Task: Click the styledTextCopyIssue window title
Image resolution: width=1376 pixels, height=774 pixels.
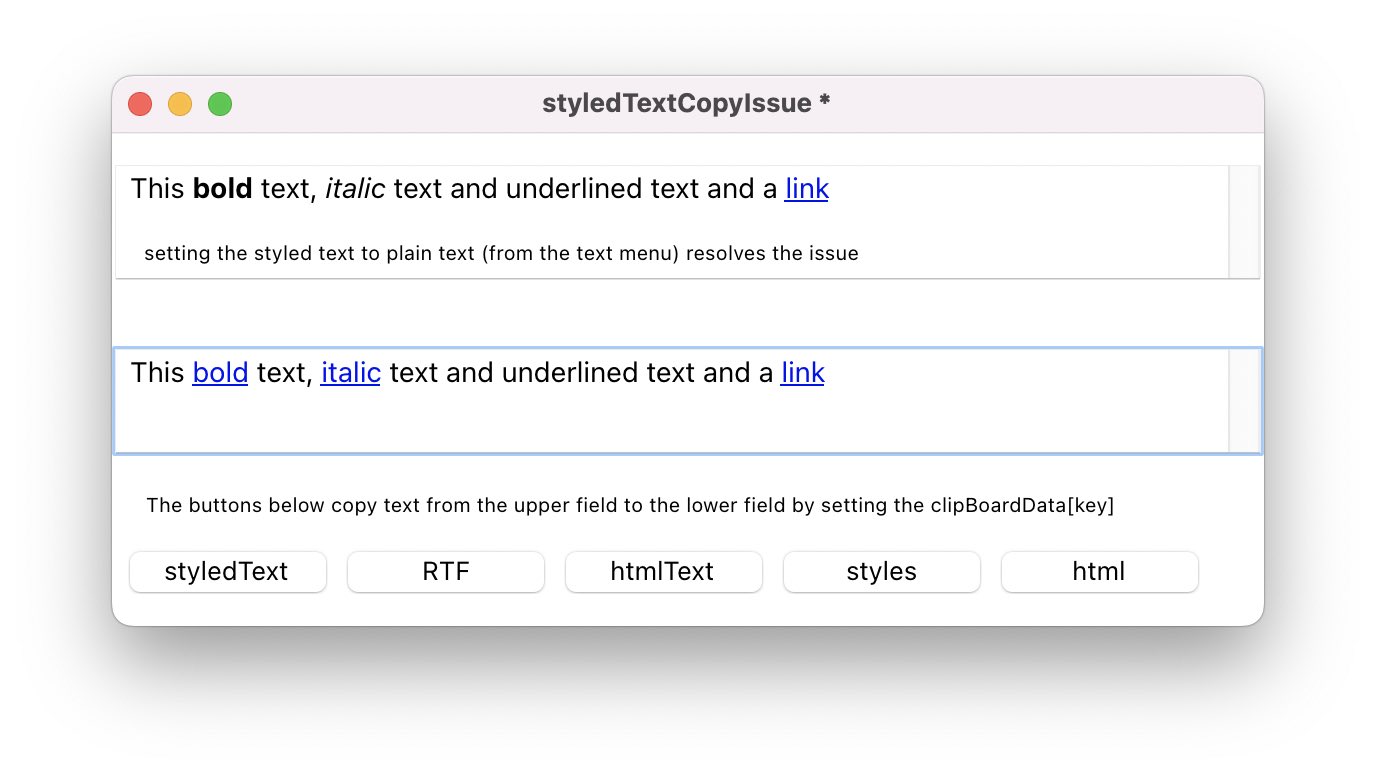Action: point(686,104)
